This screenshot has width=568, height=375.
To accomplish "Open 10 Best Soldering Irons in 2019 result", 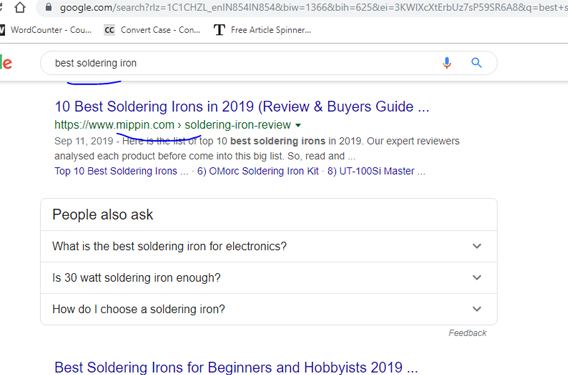I will click(x=242, y=107).
